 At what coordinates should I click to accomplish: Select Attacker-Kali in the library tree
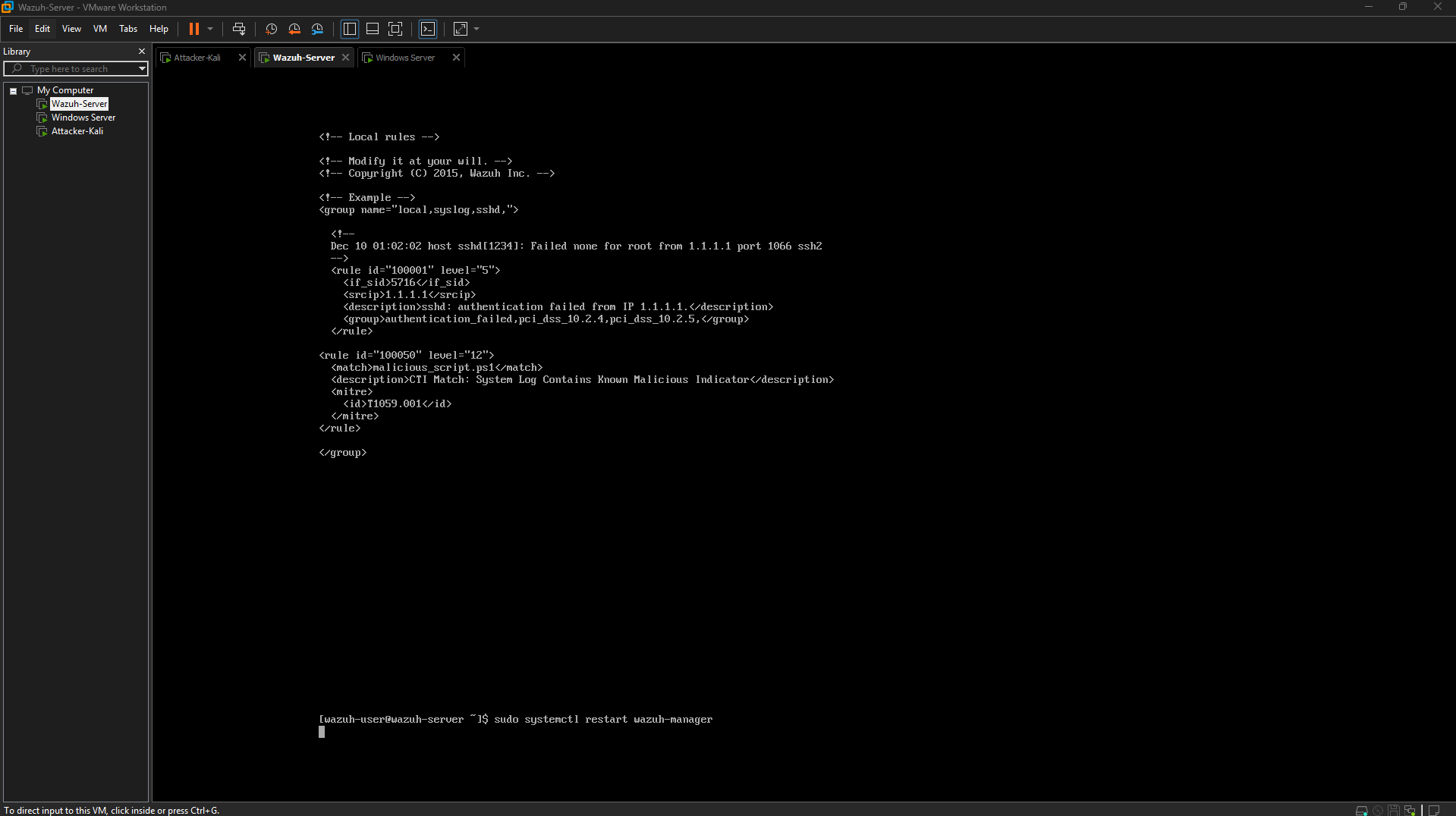[x=77, y=131]
